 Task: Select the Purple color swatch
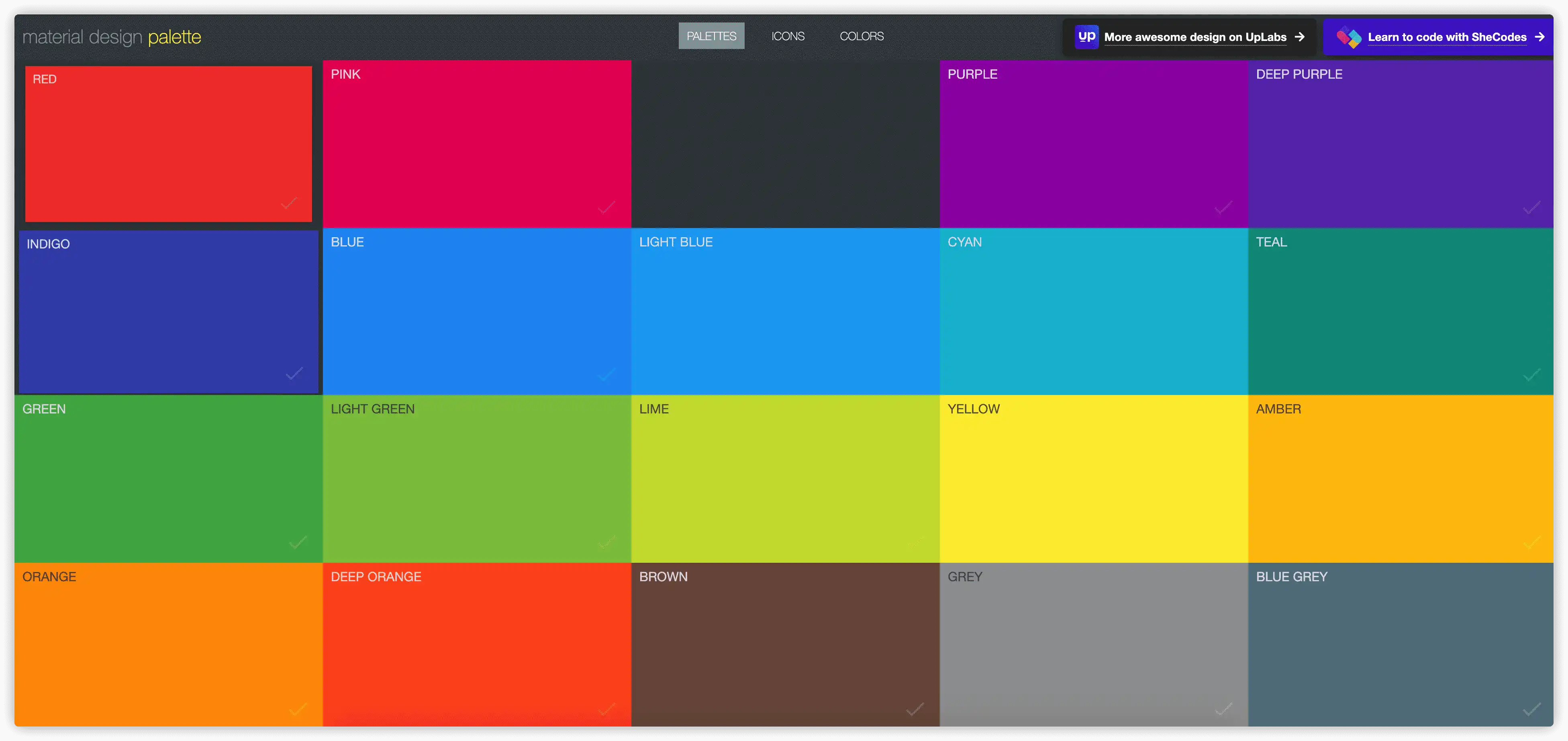(1094, 144)
